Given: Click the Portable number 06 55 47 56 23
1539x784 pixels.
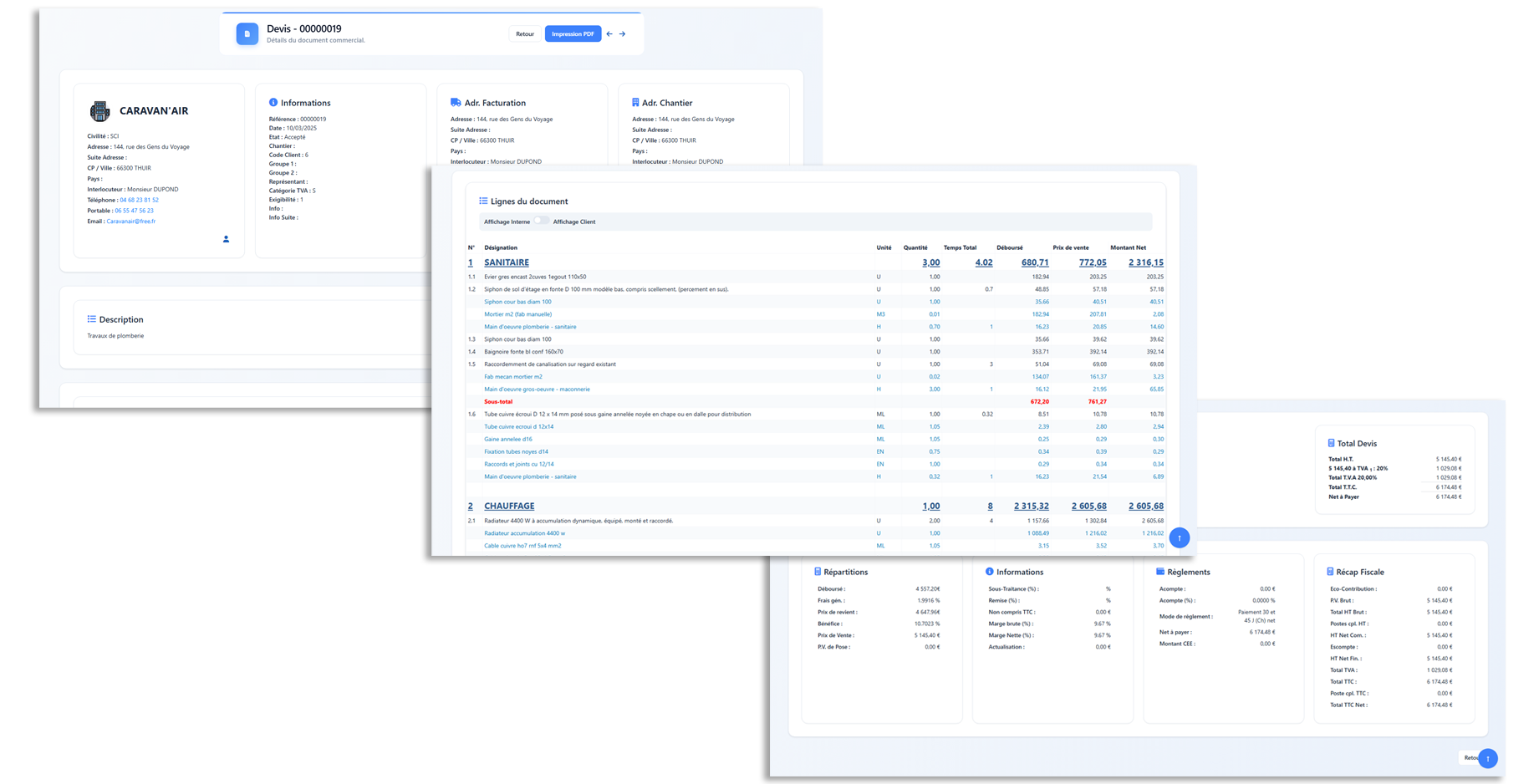Looking at the screenshot, I should pos(134,211).
